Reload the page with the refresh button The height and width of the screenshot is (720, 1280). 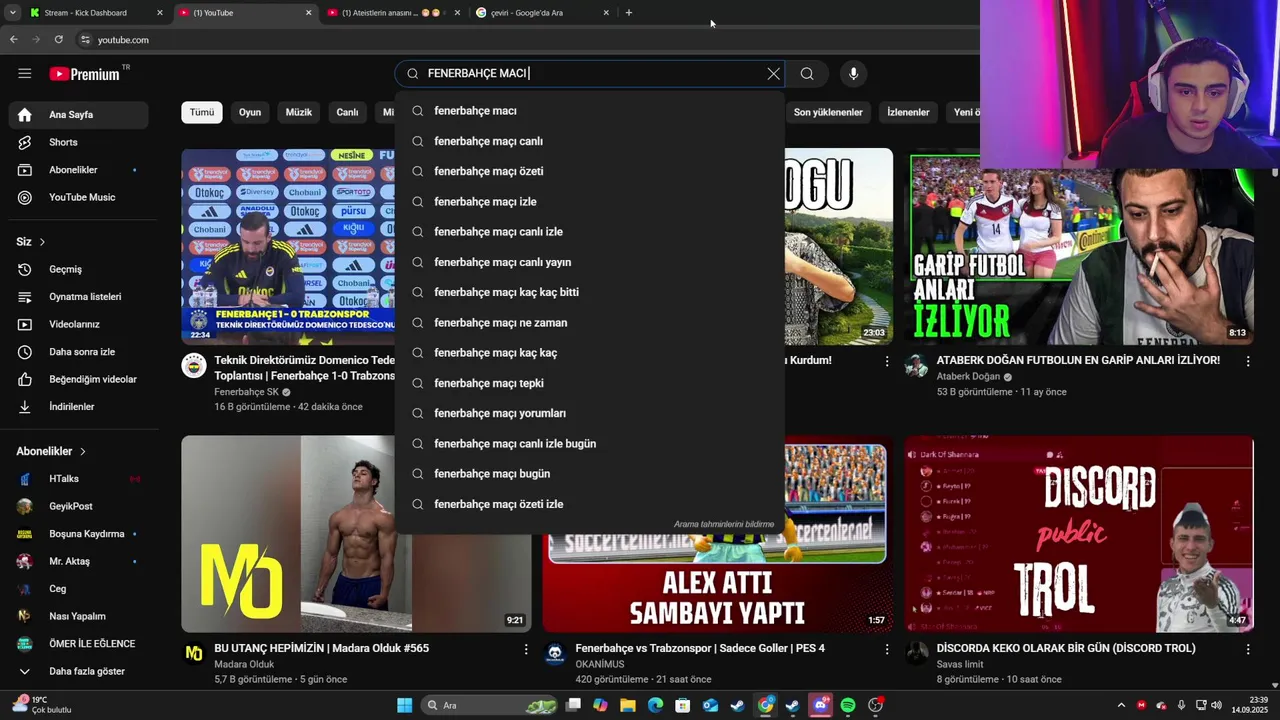tap(59, 39)
